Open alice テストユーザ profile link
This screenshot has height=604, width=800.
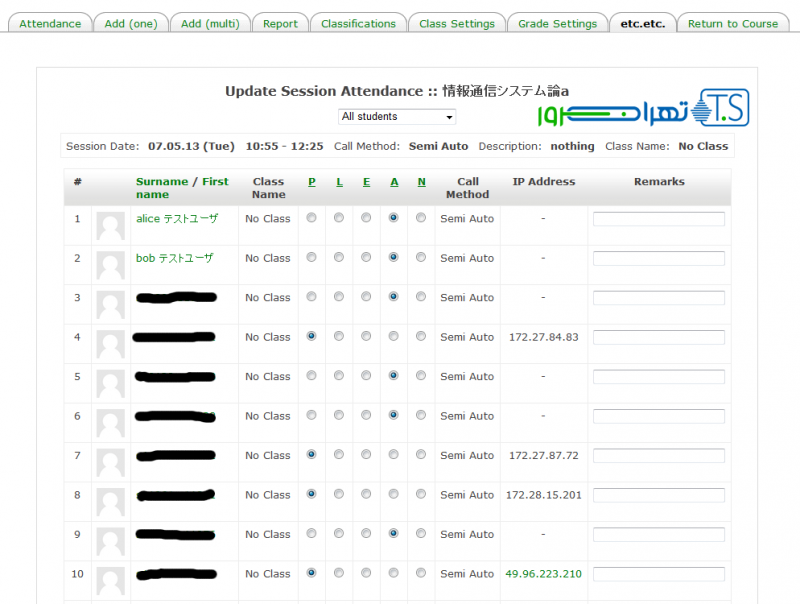pyautogui.click(x=176, y=218)
